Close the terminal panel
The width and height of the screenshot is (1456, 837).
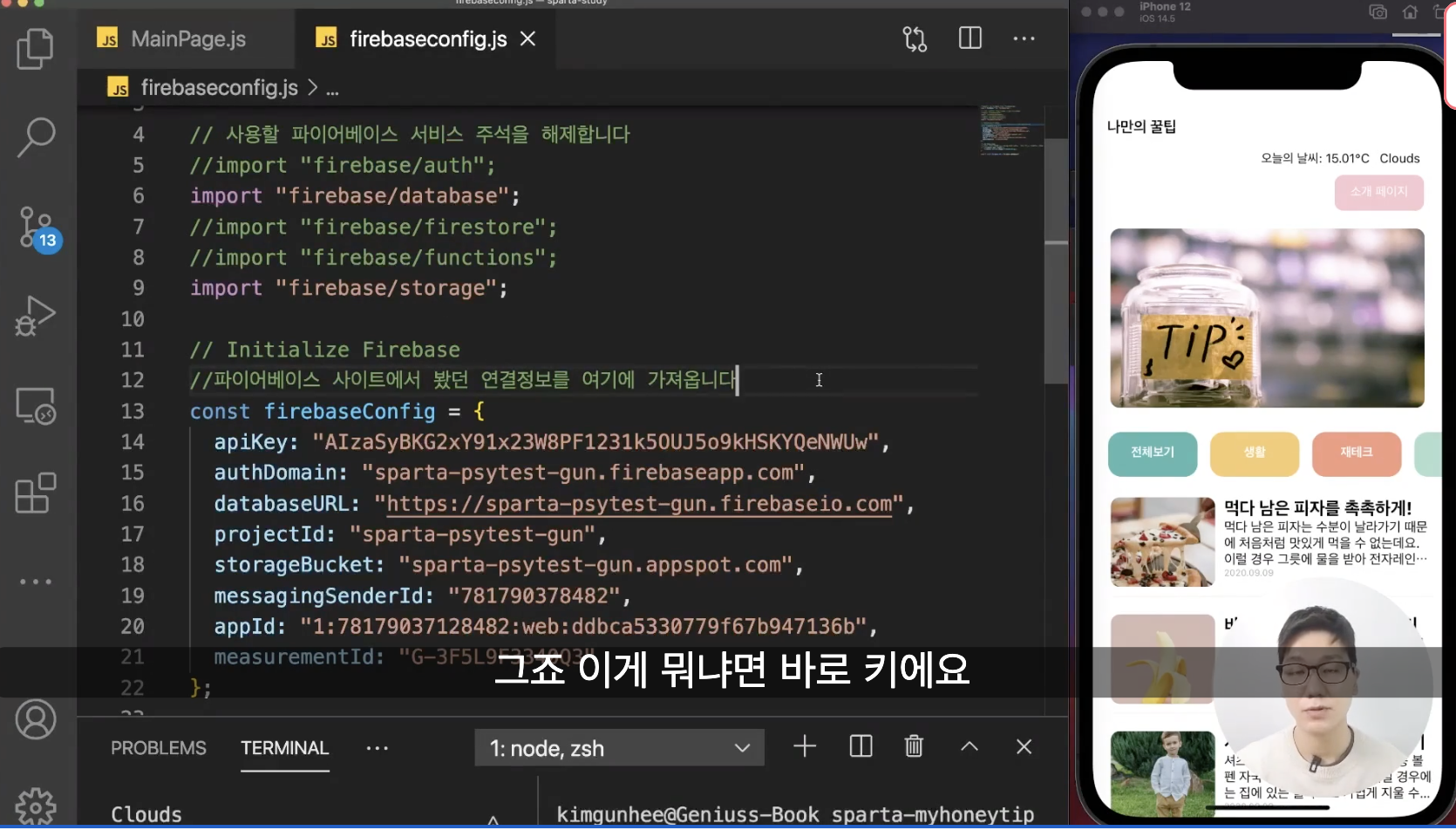[x=1024, y=747]
